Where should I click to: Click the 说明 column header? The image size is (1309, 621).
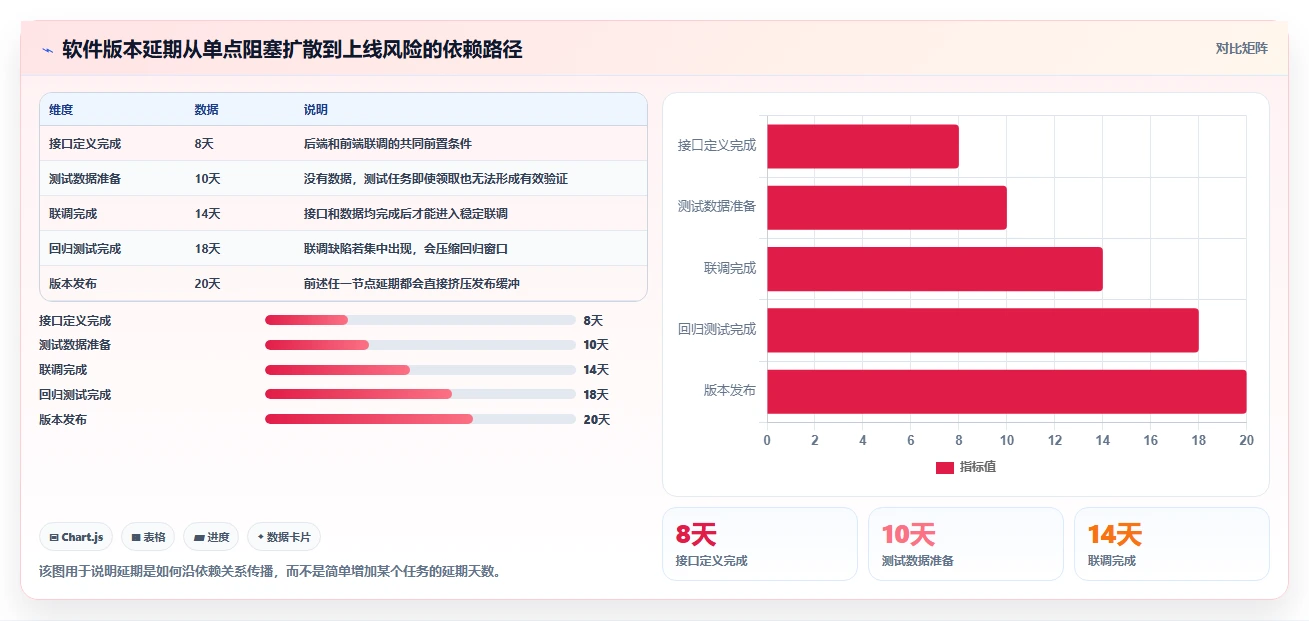[316, 110]
